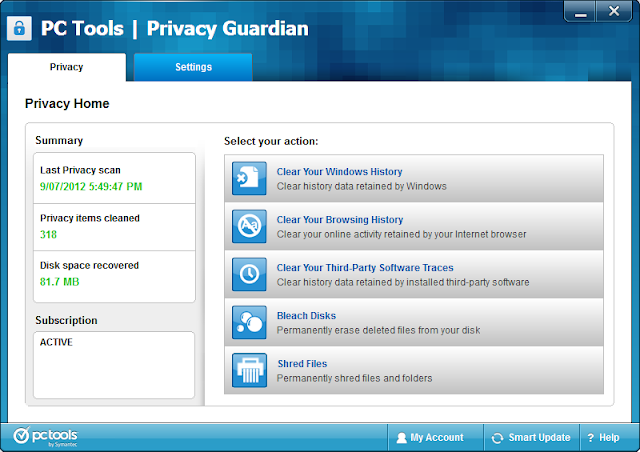The height and width of the screenshot is (452, 640).
Task: Click 'Clear history data retained by Windows' description
Action: tap(362, 186)
